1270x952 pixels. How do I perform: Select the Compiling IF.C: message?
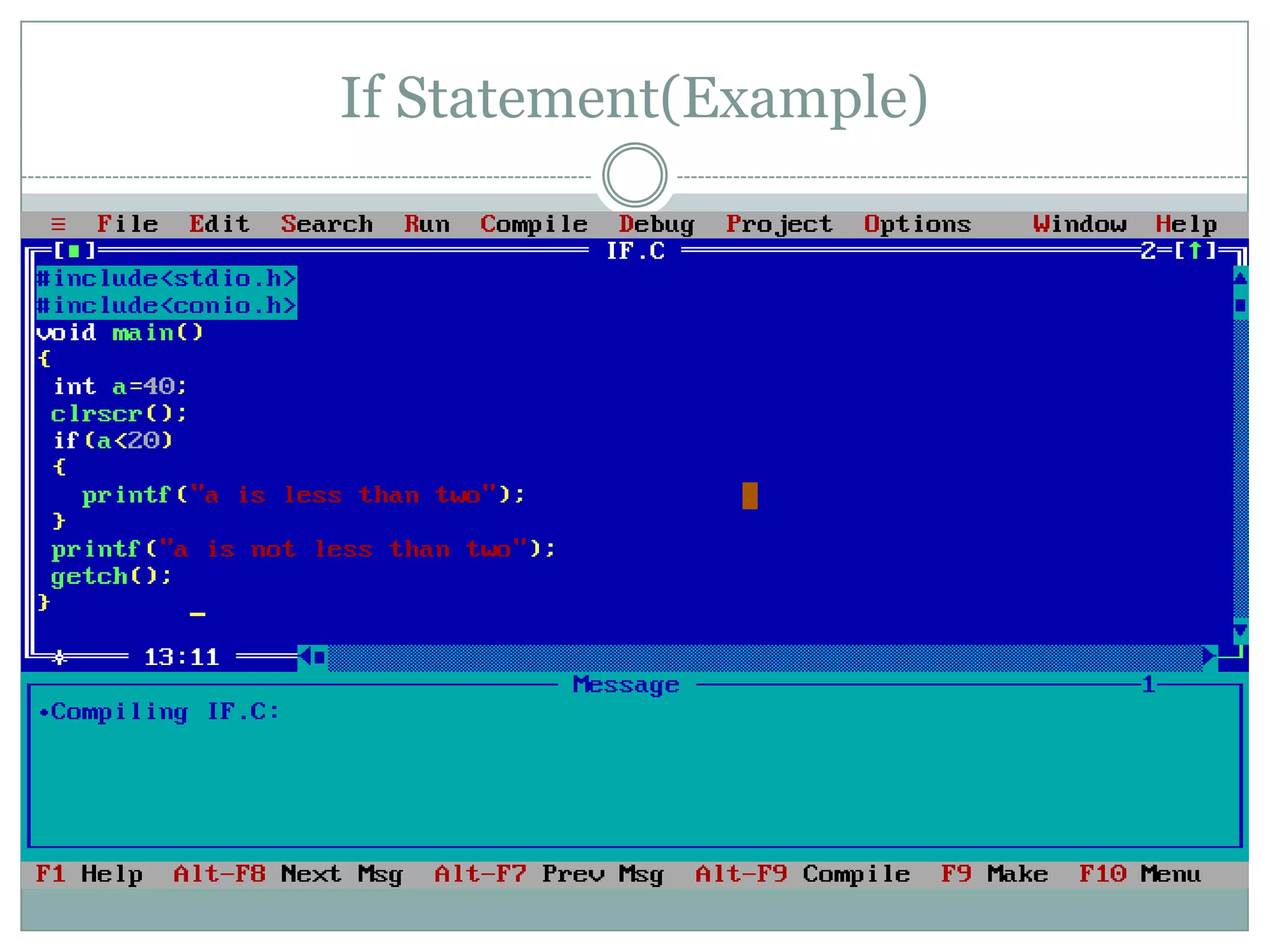(160, 712)
